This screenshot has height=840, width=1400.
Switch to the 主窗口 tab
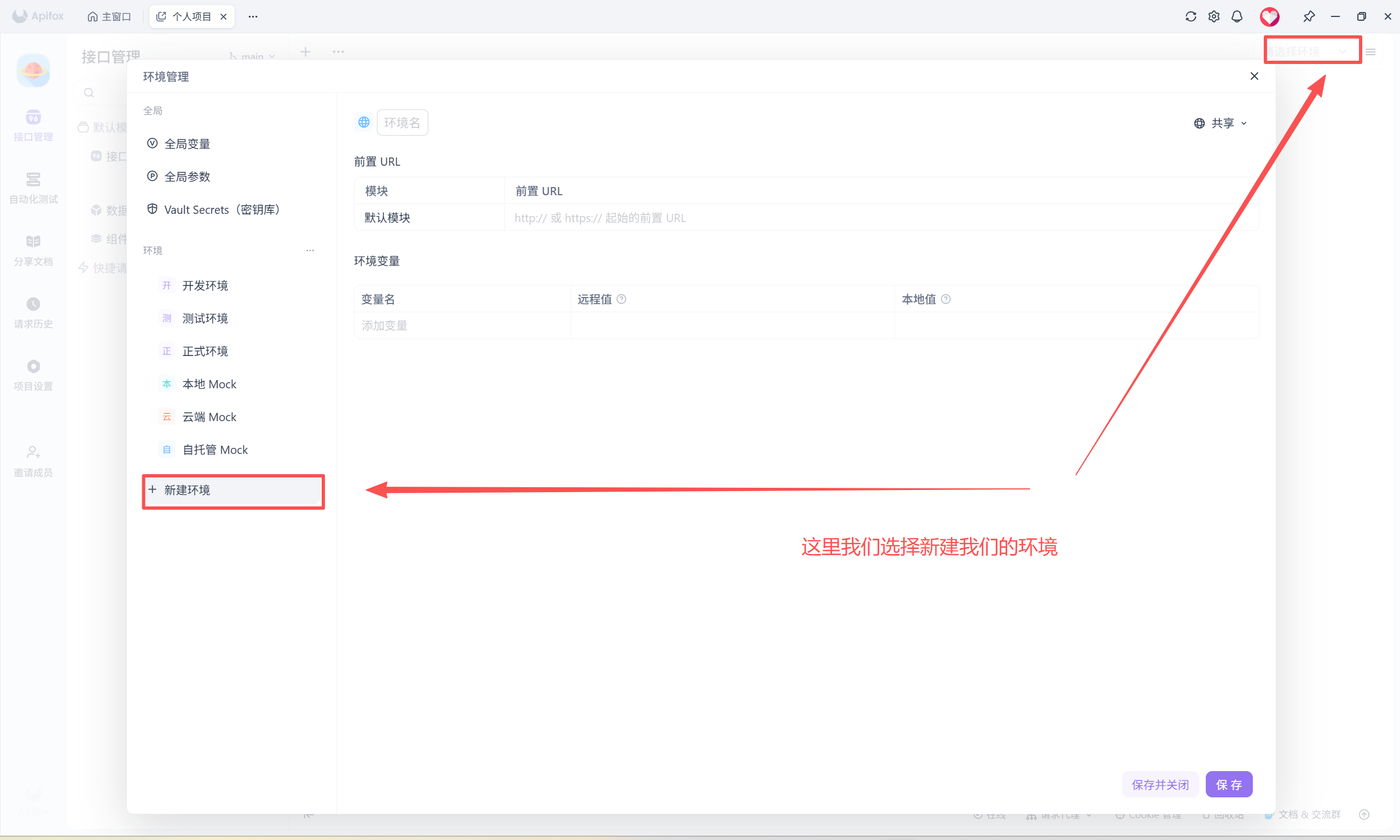click(109, 16)
